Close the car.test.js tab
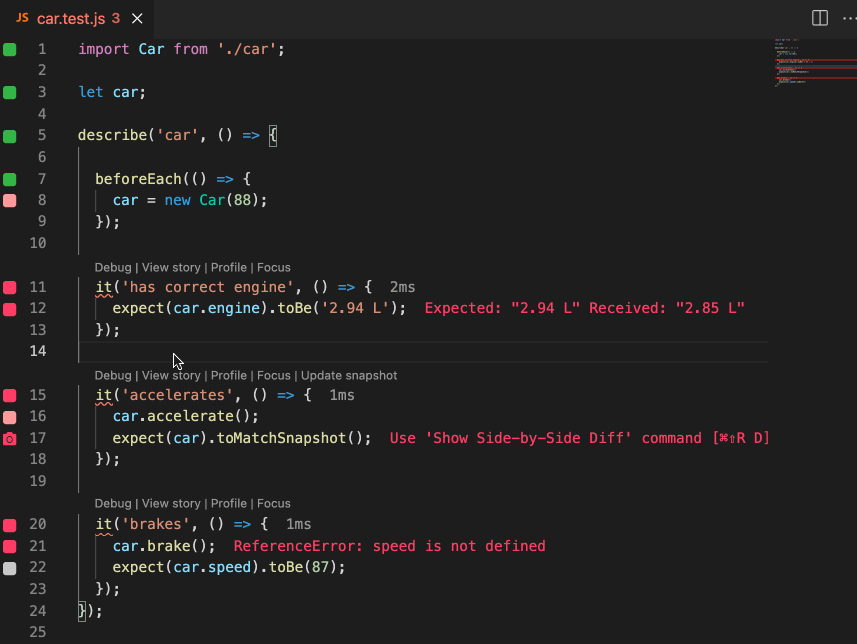 [x=137, y=18]
